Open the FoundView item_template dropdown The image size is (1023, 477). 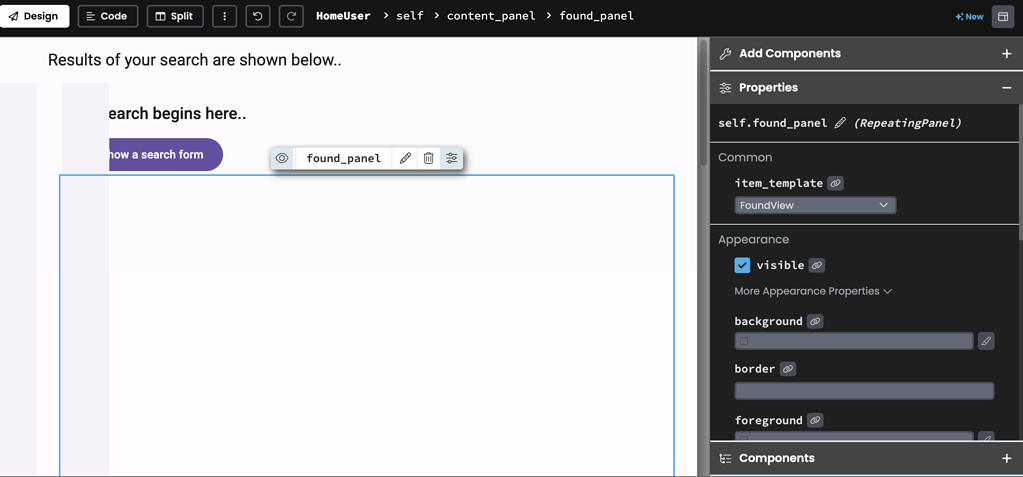[x=815, y=205]
